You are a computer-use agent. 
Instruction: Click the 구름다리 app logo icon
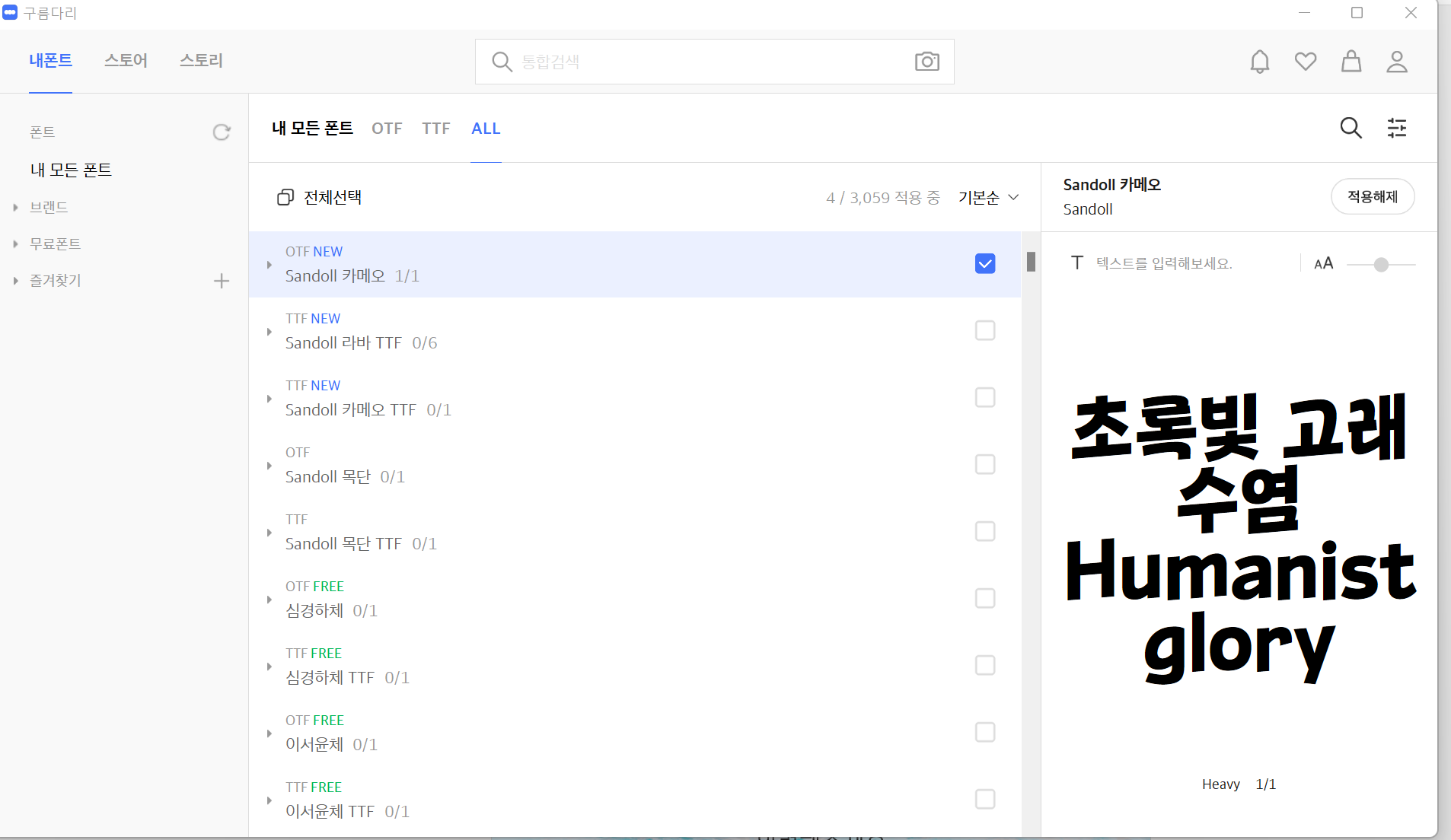click(10, 13)
